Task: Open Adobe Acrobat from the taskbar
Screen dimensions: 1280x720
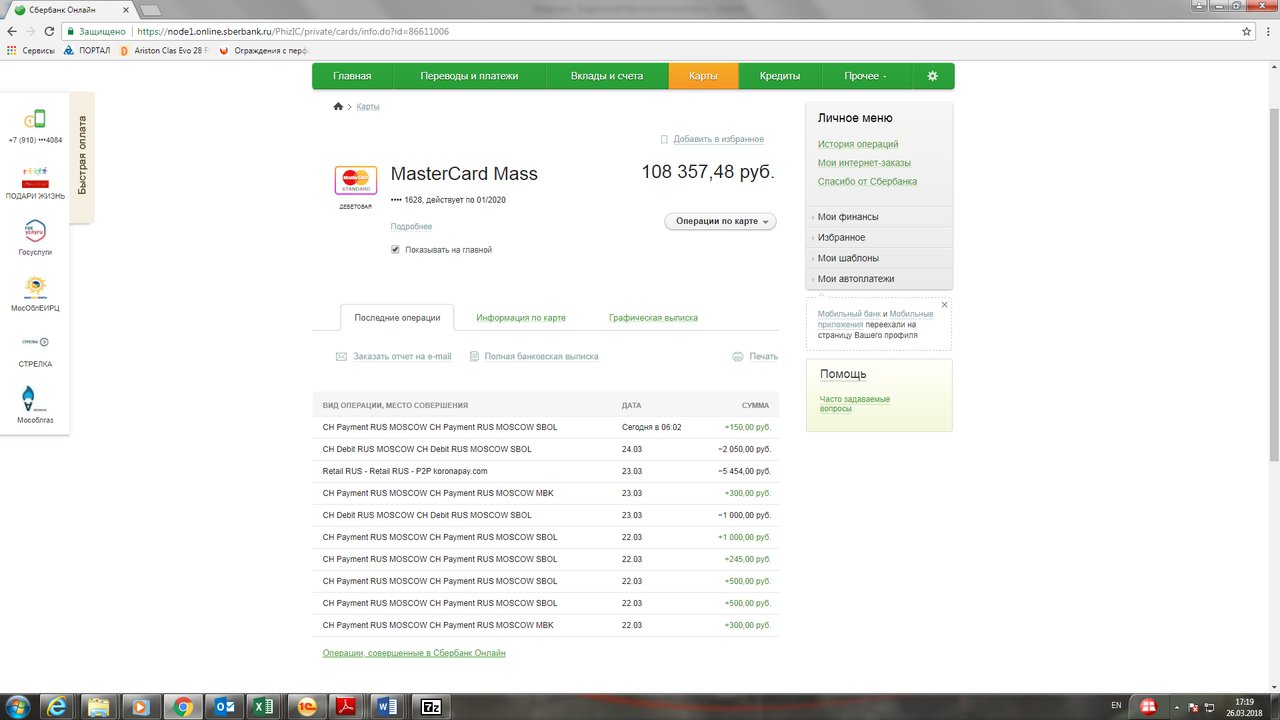Action: pyautogui.click(x=346, y=706)
